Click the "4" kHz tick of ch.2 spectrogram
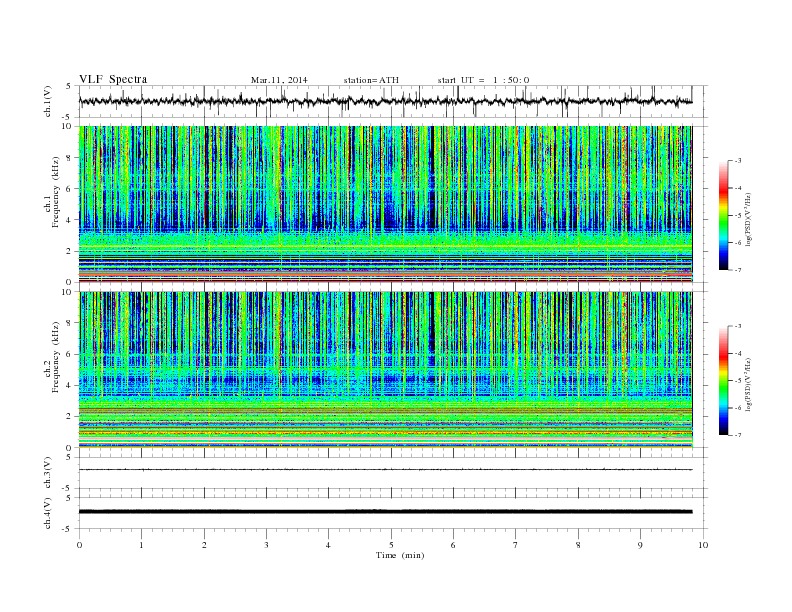Screen dimensions: 792x612 pyautogui.click(x=70, y=386)
